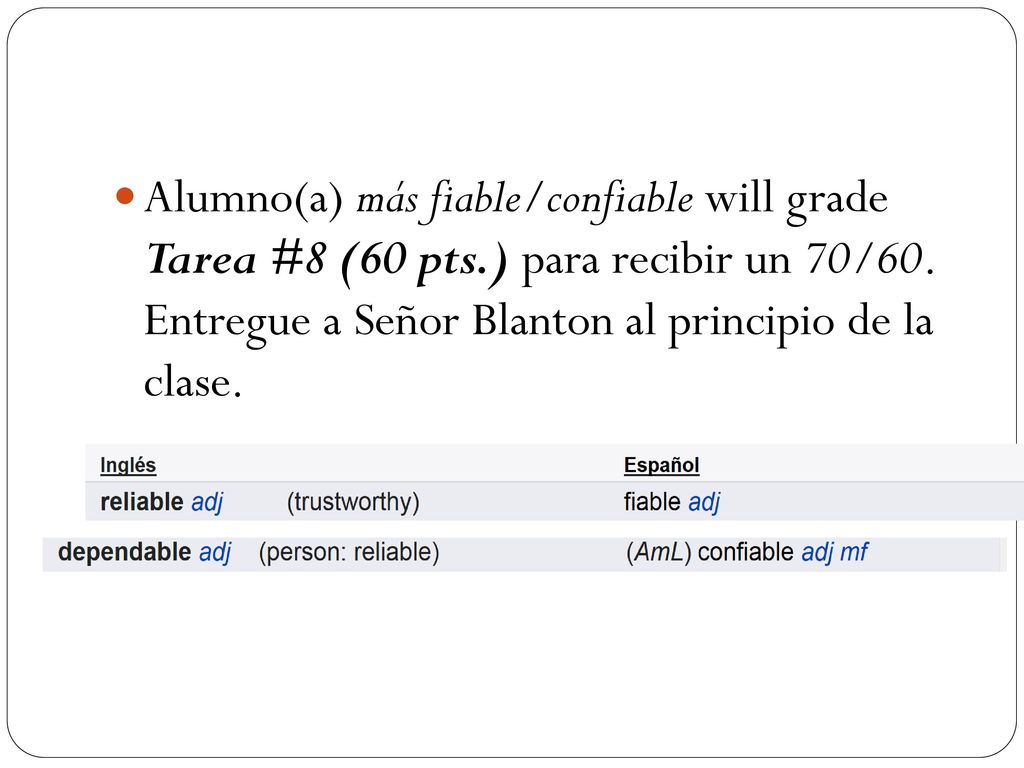The width and height of the screenshot is (1024, 768).
Task: Click the Español column header
Action: [662, 465]
